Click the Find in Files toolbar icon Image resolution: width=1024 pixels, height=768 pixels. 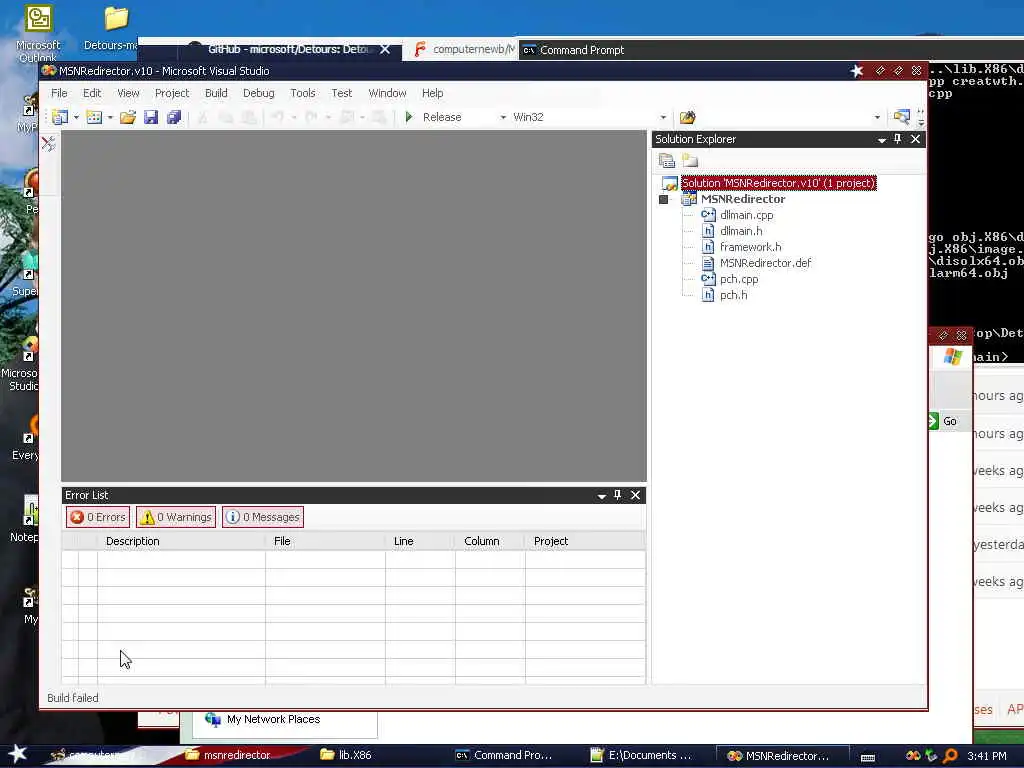pyautogui.click(x=687, y=118)
